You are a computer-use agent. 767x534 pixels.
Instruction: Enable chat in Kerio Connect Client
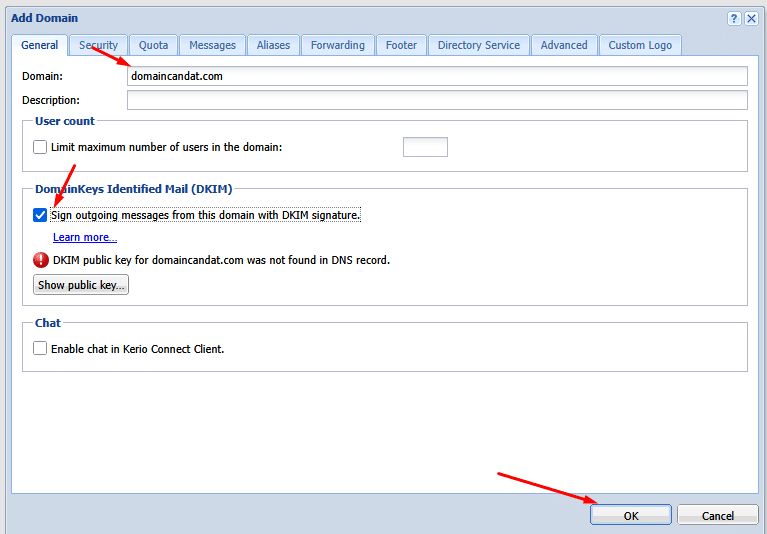click(40, 349)
